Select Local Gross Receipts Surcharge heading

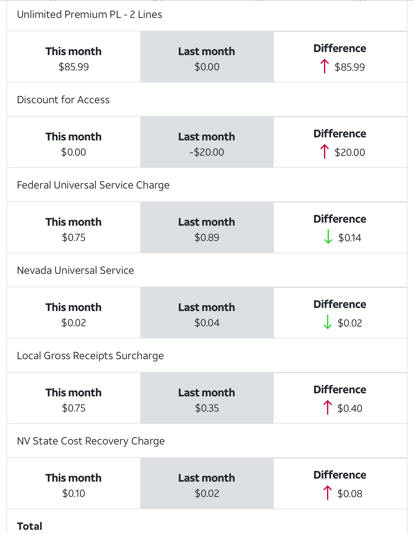(90, 356)
